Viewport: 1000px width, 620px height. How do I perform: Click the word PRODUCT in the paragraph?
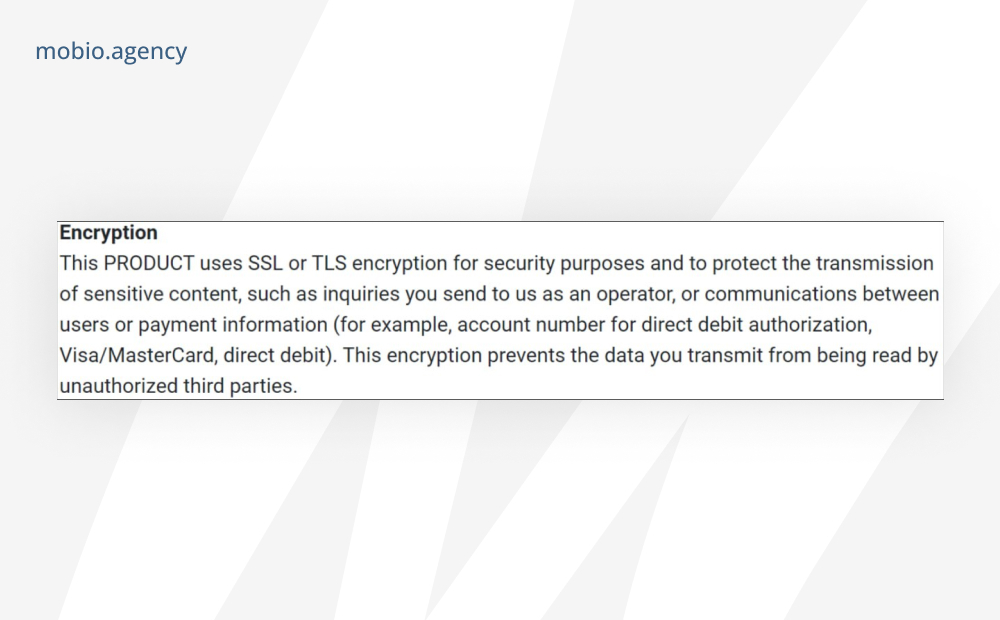149,263
